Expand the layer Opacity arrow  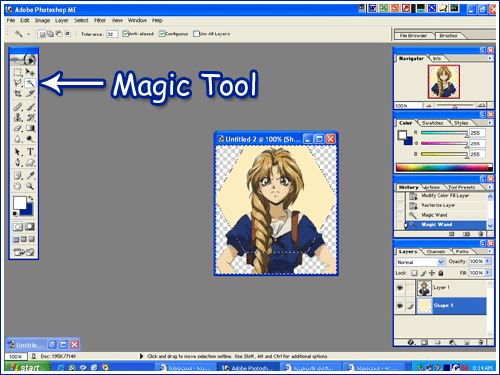[x=488, y=261]
